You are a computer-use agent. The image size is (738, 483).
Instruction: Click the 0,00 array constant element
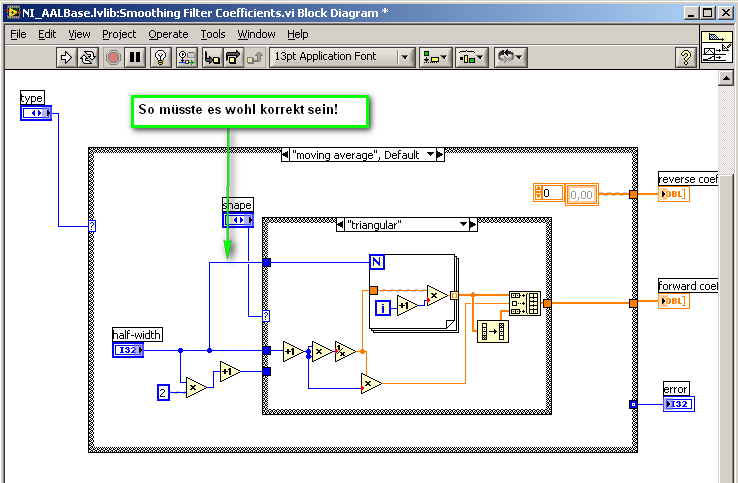pyautogui.click(x=581, y=194)
